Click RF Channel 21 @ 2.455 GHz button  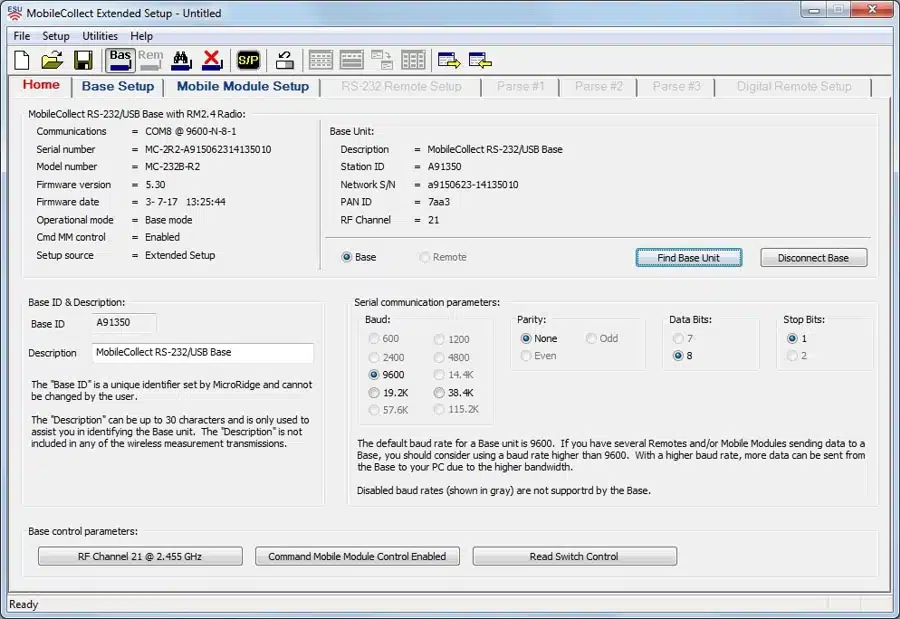pyautogui.click(x=140, y=557)
